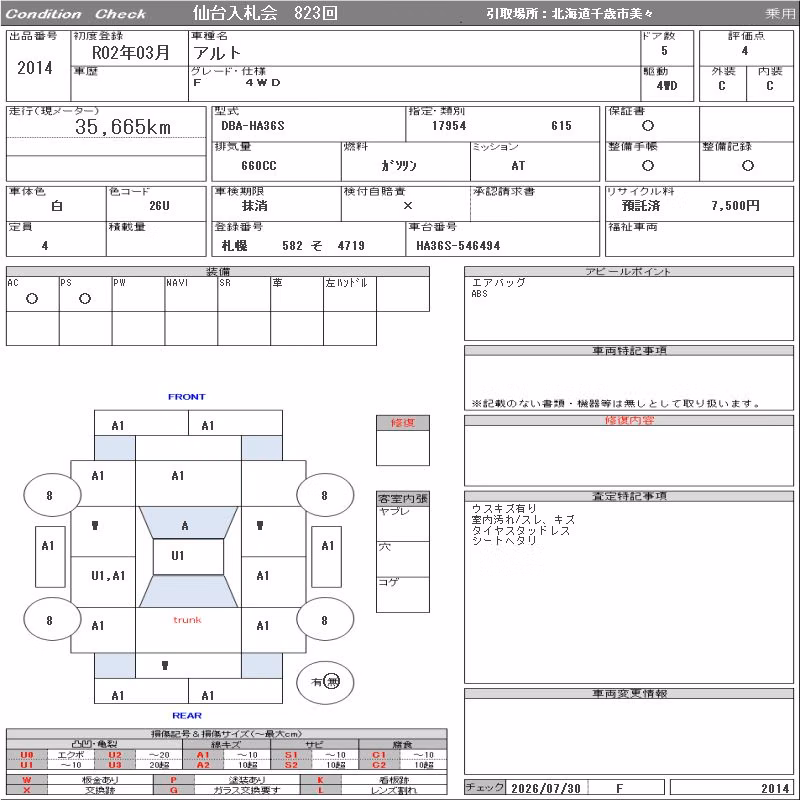Select the transmission value AT
The height and width of the screenshot is (800, 800).
(518, 166)
